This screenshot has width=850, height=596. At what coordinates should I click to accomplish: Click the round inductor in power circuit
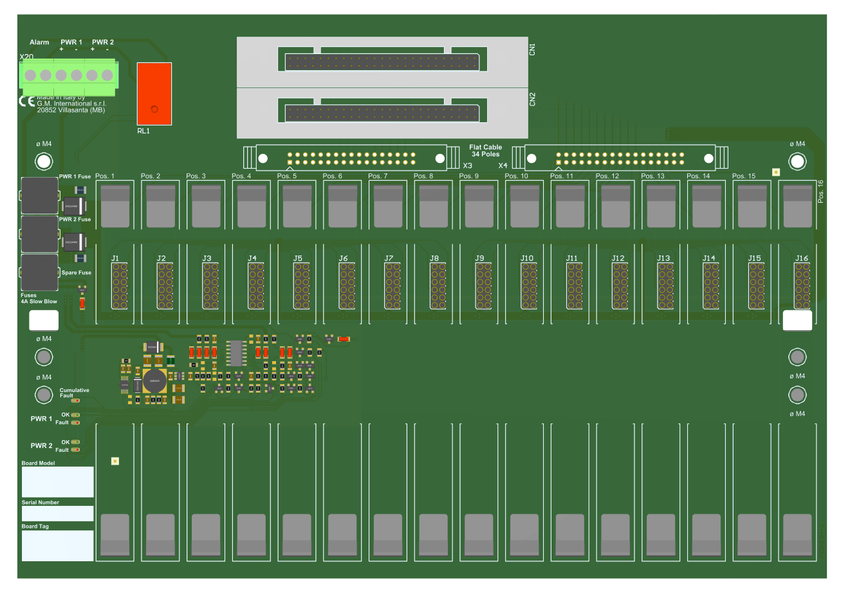155,380
